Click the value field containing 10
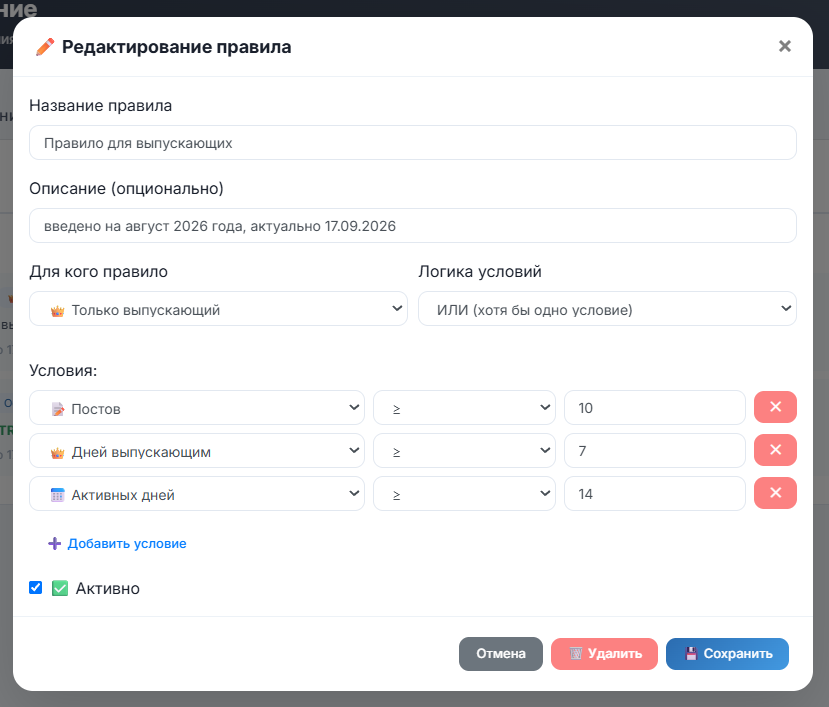This screenshot has height=707, width=829. 655,408
